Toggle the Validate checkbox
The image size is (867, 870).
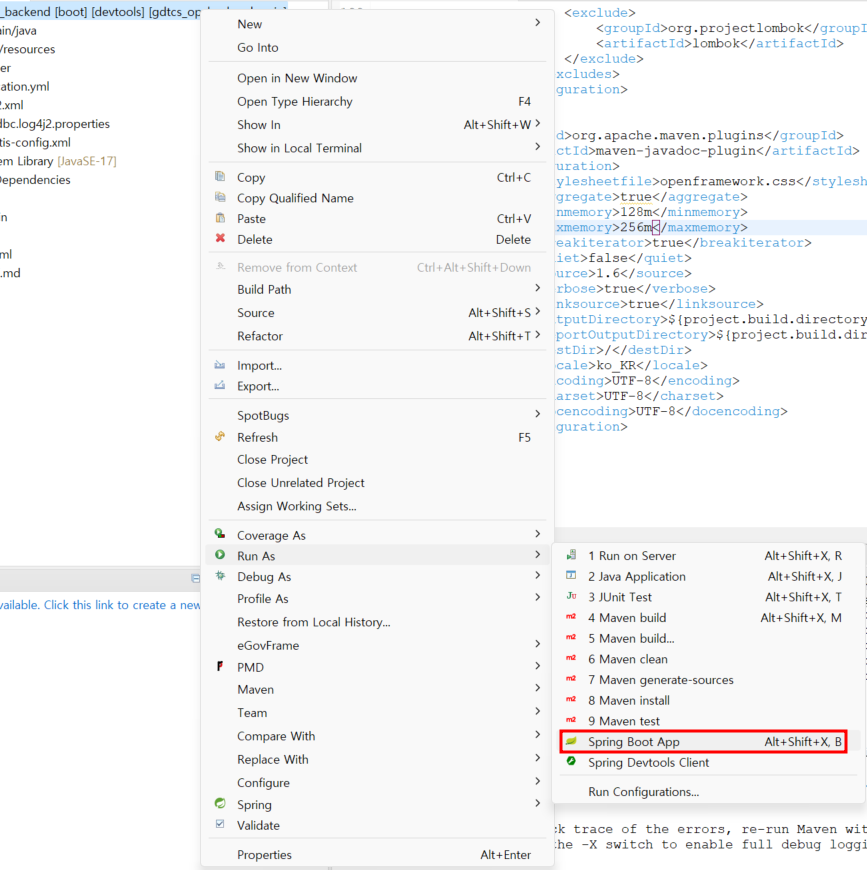(x=220, y=824)
